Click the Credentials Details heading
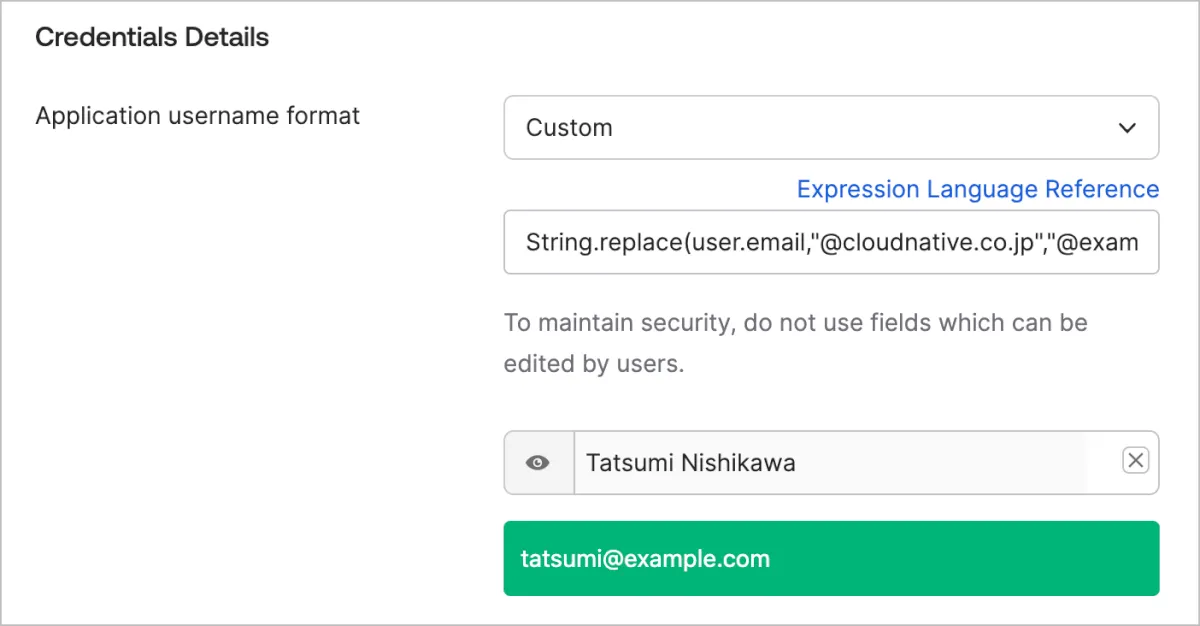1200x626 pixels. click(152, 38)
